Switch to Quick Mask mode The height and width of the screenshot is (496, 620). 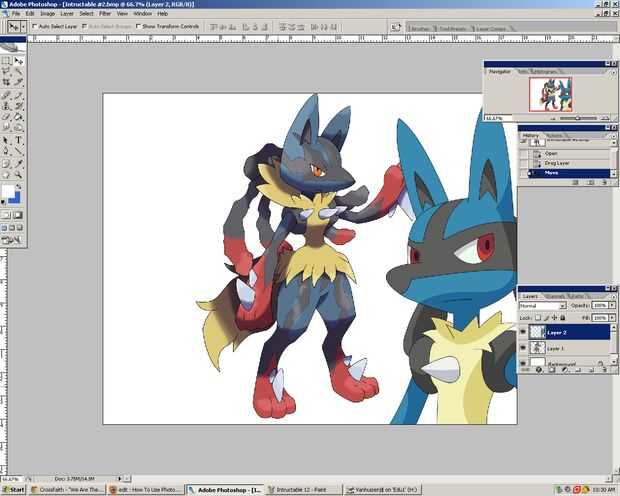[x=18, y=215]
